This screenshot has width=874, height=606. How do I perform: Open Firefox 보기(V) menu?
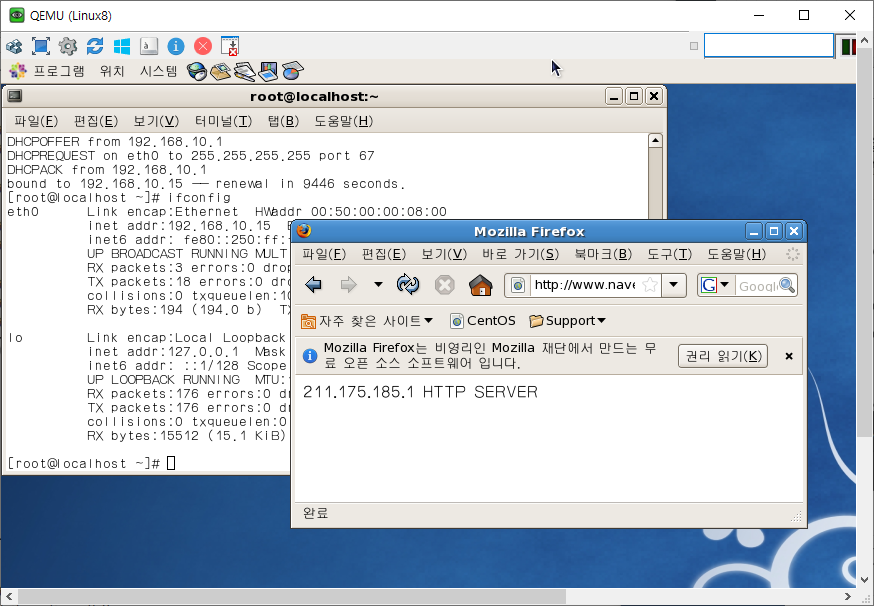click(444, 254)
